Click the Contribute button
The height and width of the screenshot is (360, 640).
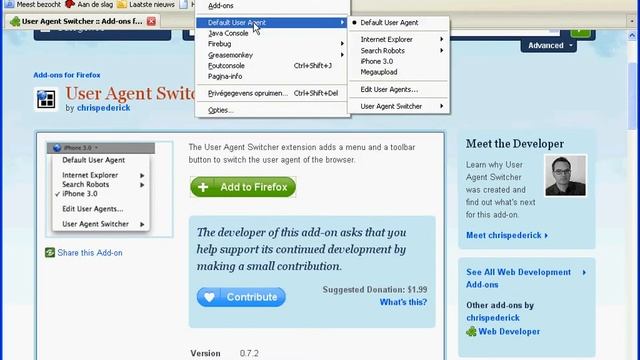[241, 297]
